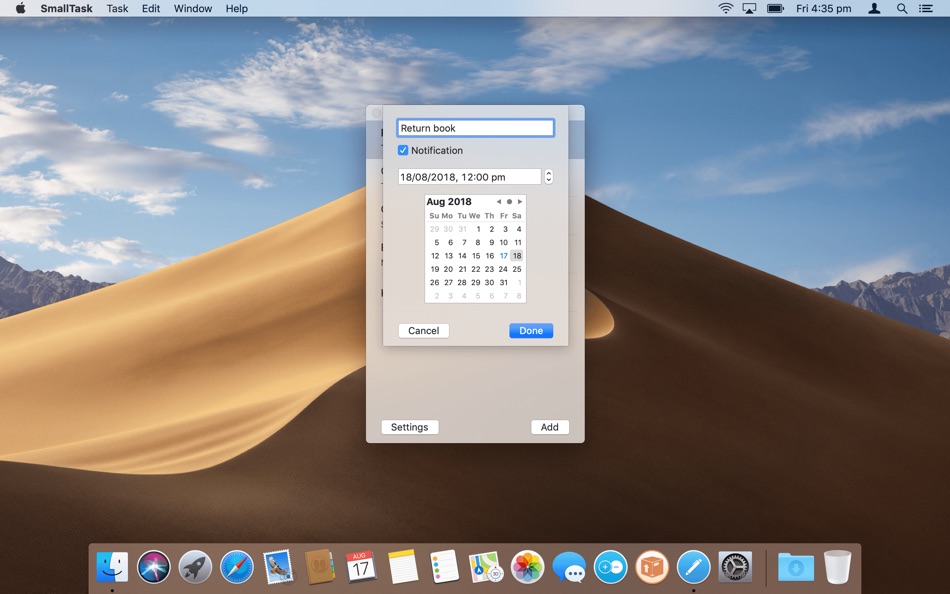Select August 28 in the calendar

[x=462, y=282]
